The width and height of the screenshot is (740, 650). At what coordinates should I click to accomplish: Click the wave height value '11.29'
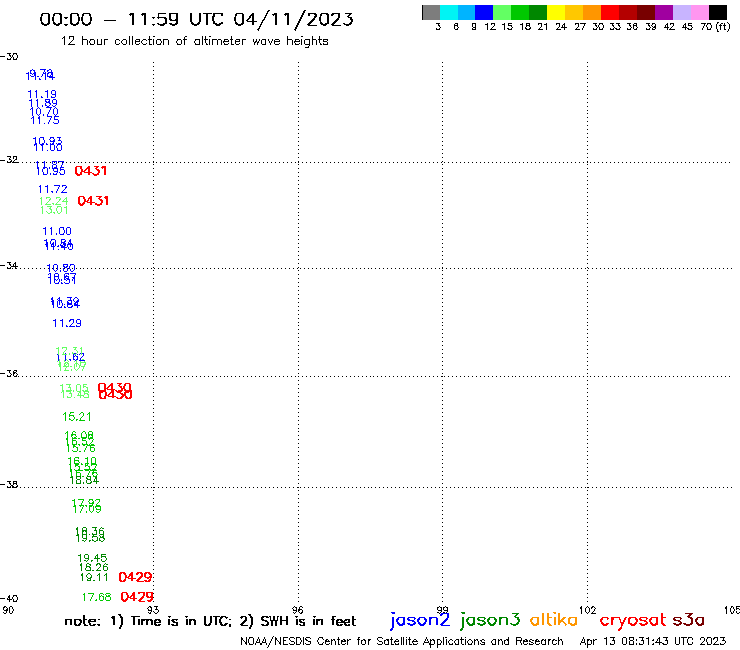tap(67, 323)
